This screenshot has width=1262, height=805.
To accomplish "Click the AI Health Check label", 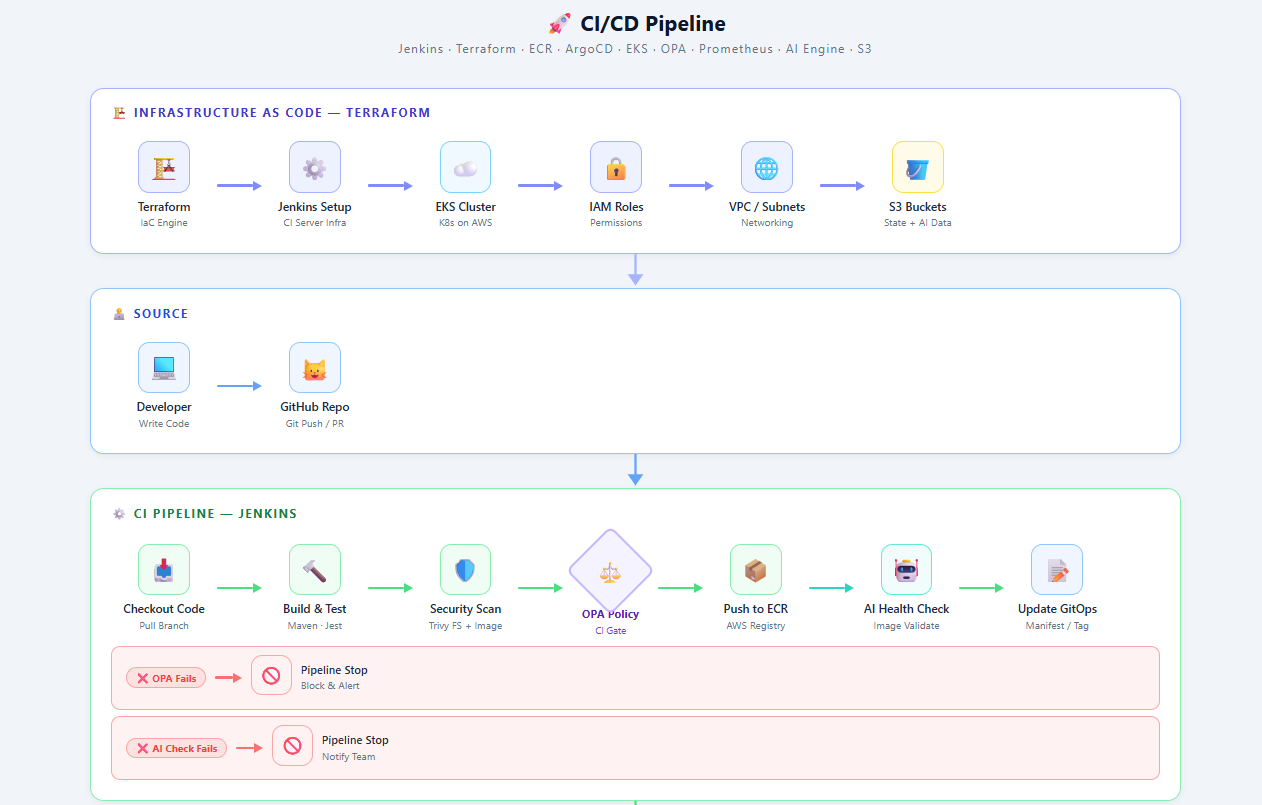I will click(907, 609).
